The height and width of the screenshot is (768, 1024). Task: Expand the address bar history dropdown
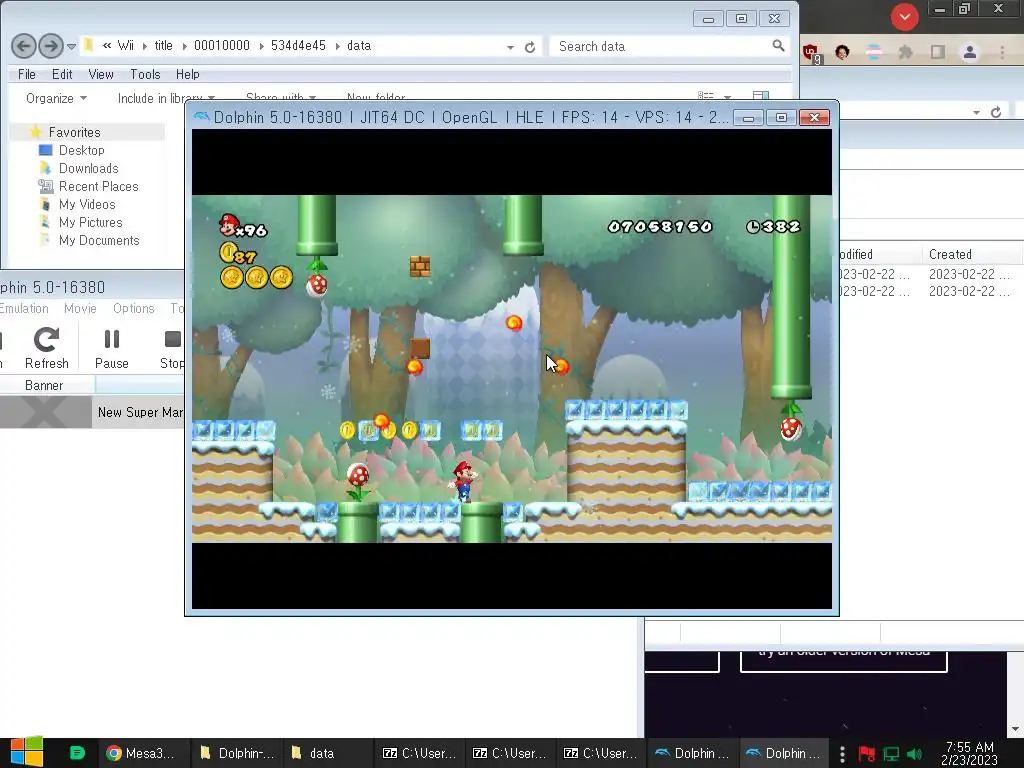(x=510, y=47)
